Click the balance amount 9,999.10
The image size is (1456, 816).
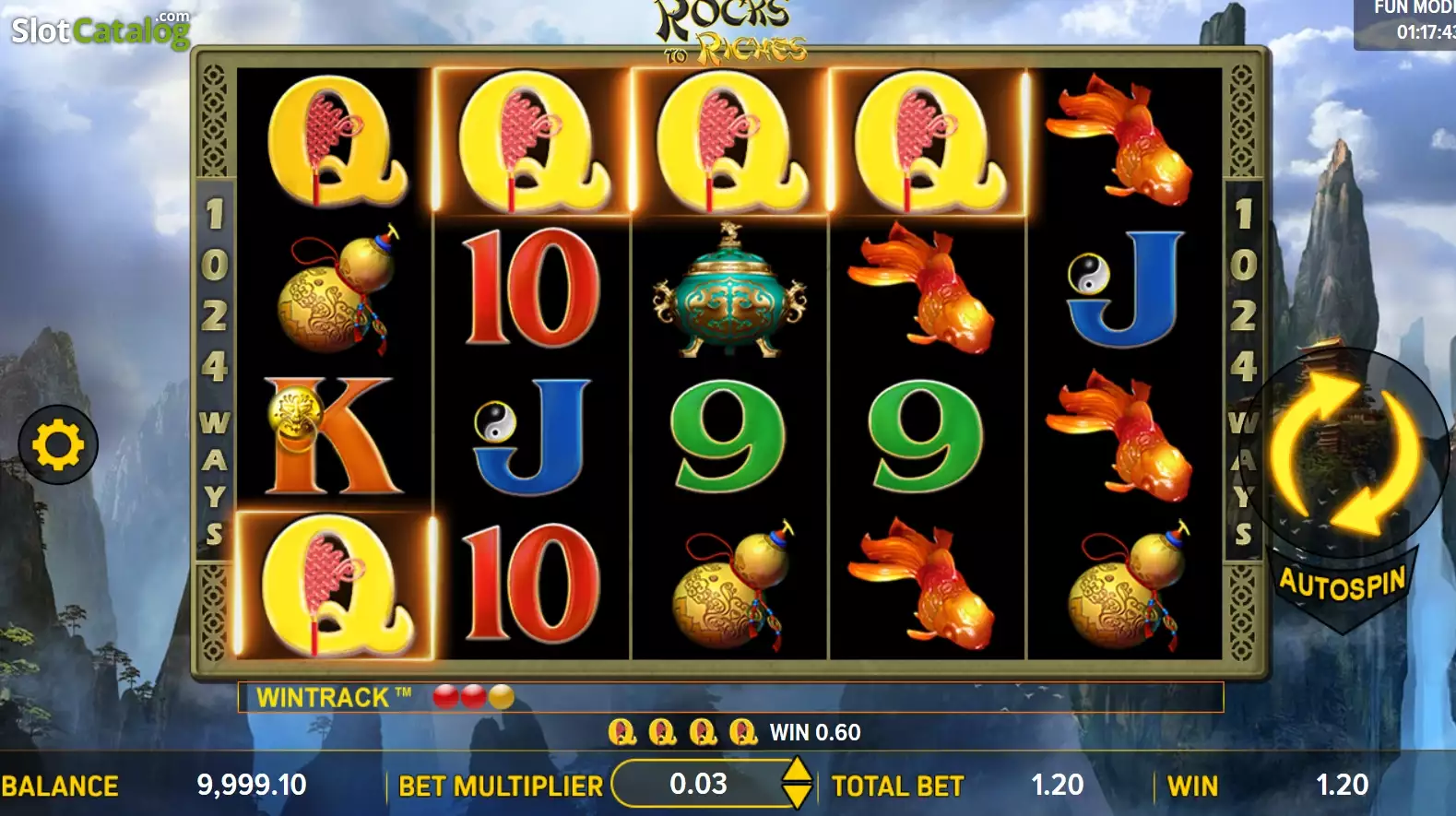click(252, 785)
